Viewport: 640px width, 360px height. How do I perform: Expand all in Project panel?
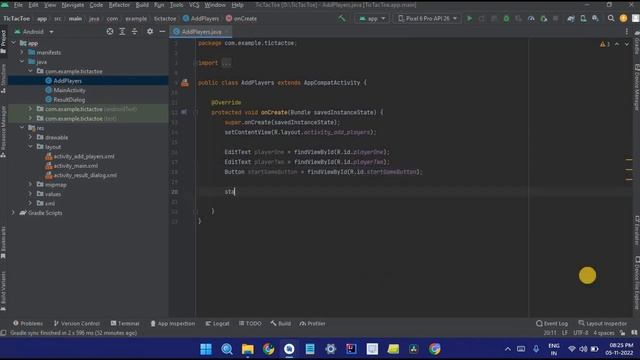point(122,31)
